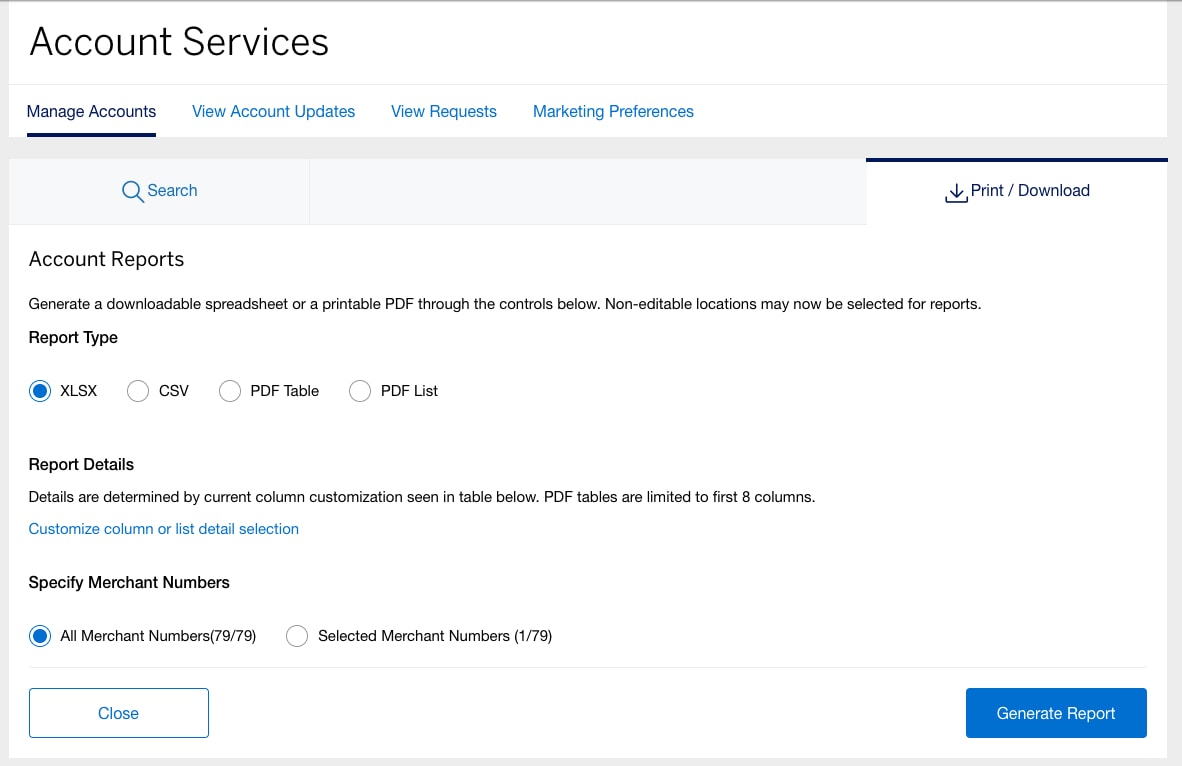Open Customize column or list detail selection
1182x766 pixels.
164,529
